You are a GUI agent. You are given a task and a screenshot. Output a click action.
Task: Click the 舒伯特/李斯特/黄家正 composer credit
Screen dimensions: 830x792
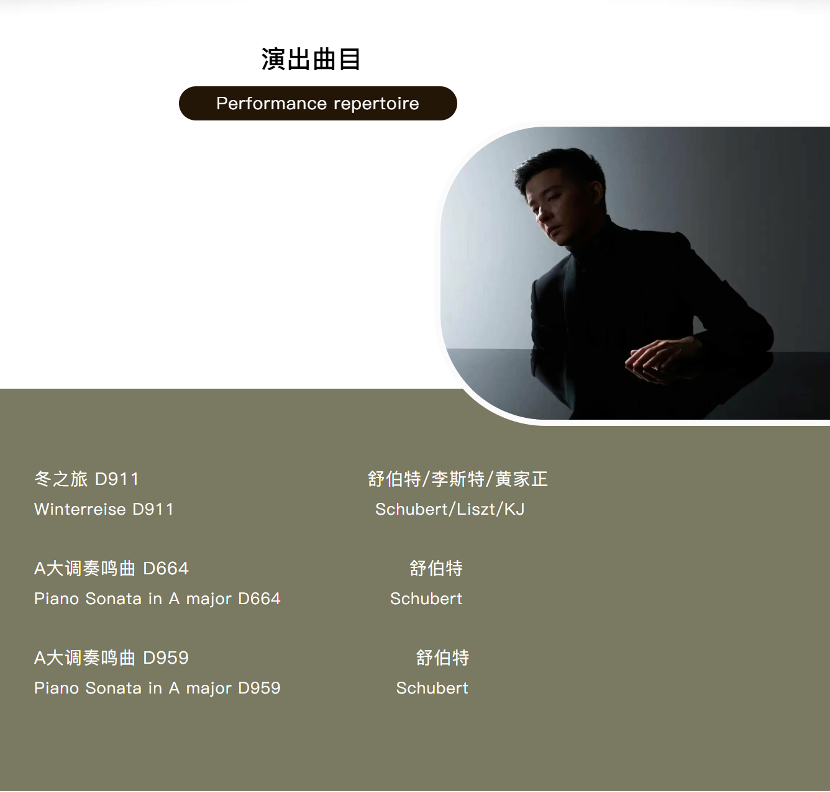point(457,479)
